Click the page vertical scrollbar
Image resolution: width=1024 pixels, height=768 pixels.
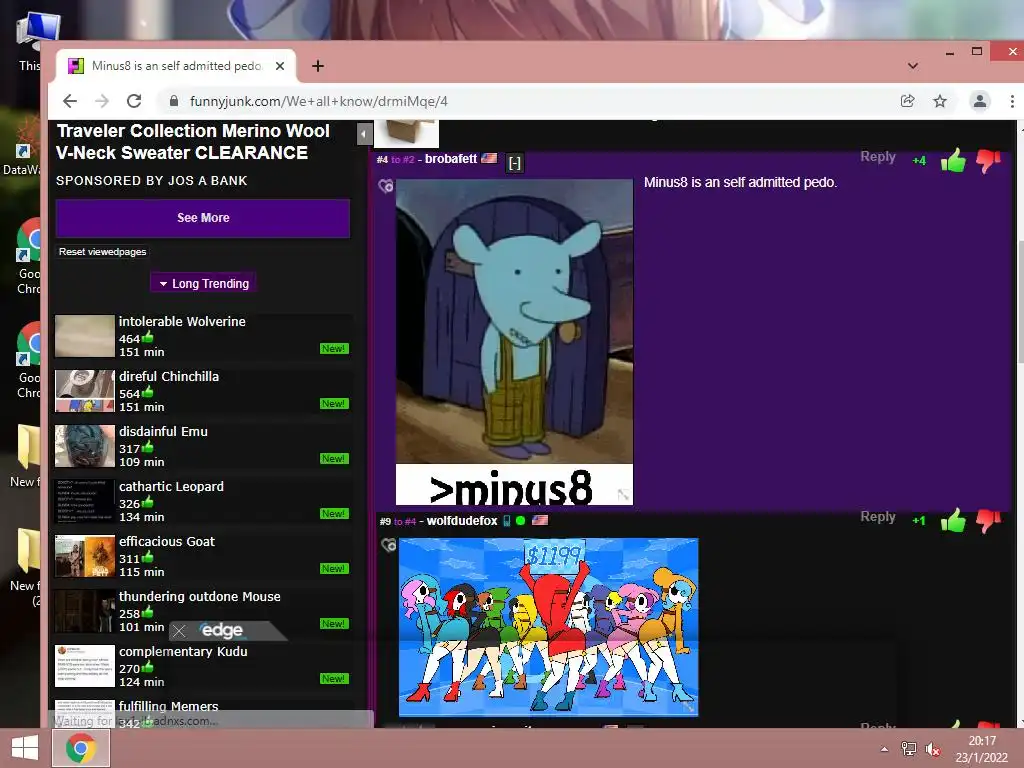1020,300
